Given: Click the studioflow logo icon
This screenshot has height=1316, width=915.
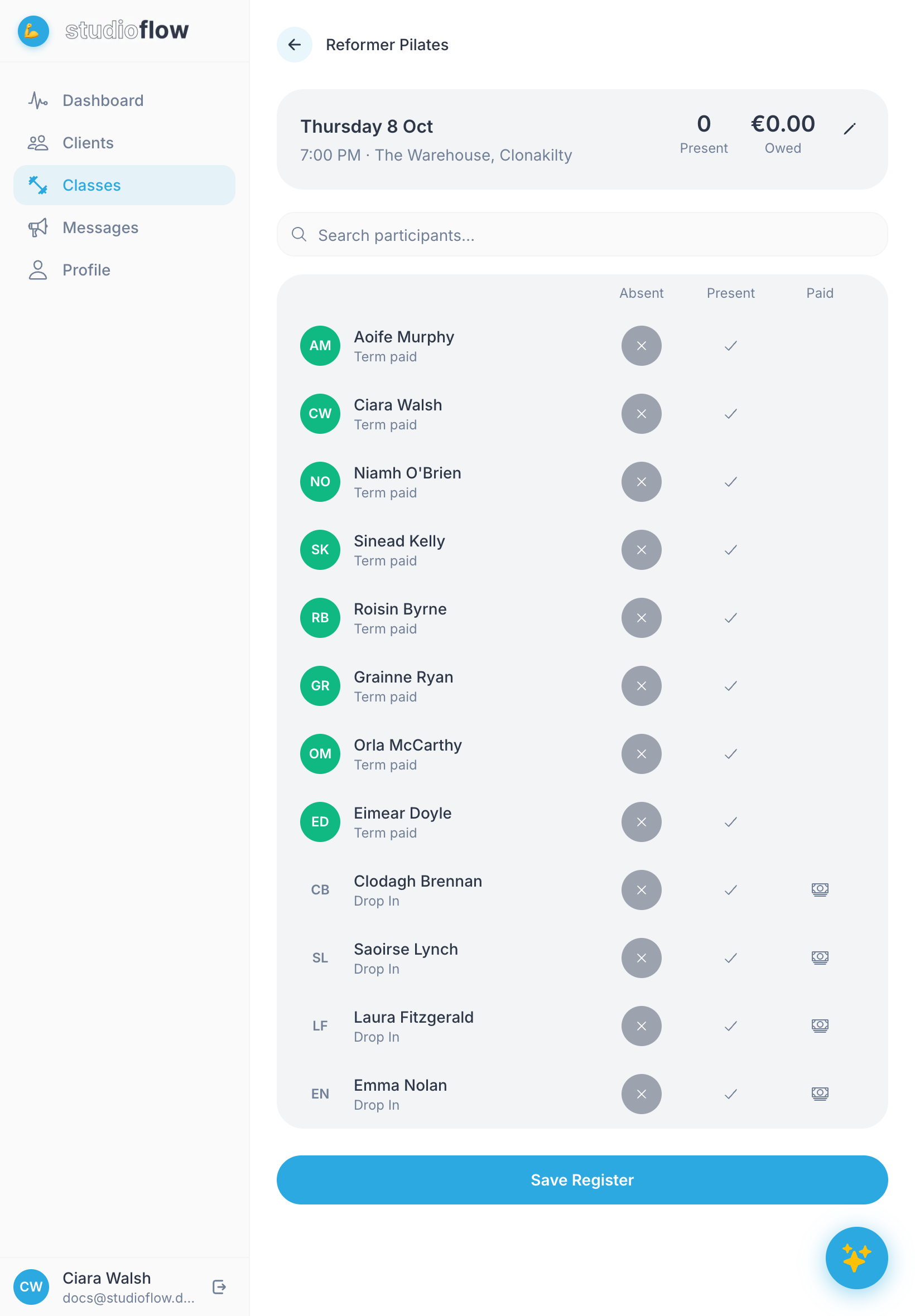Looking at the screenshot, I should tap(33, 31).
